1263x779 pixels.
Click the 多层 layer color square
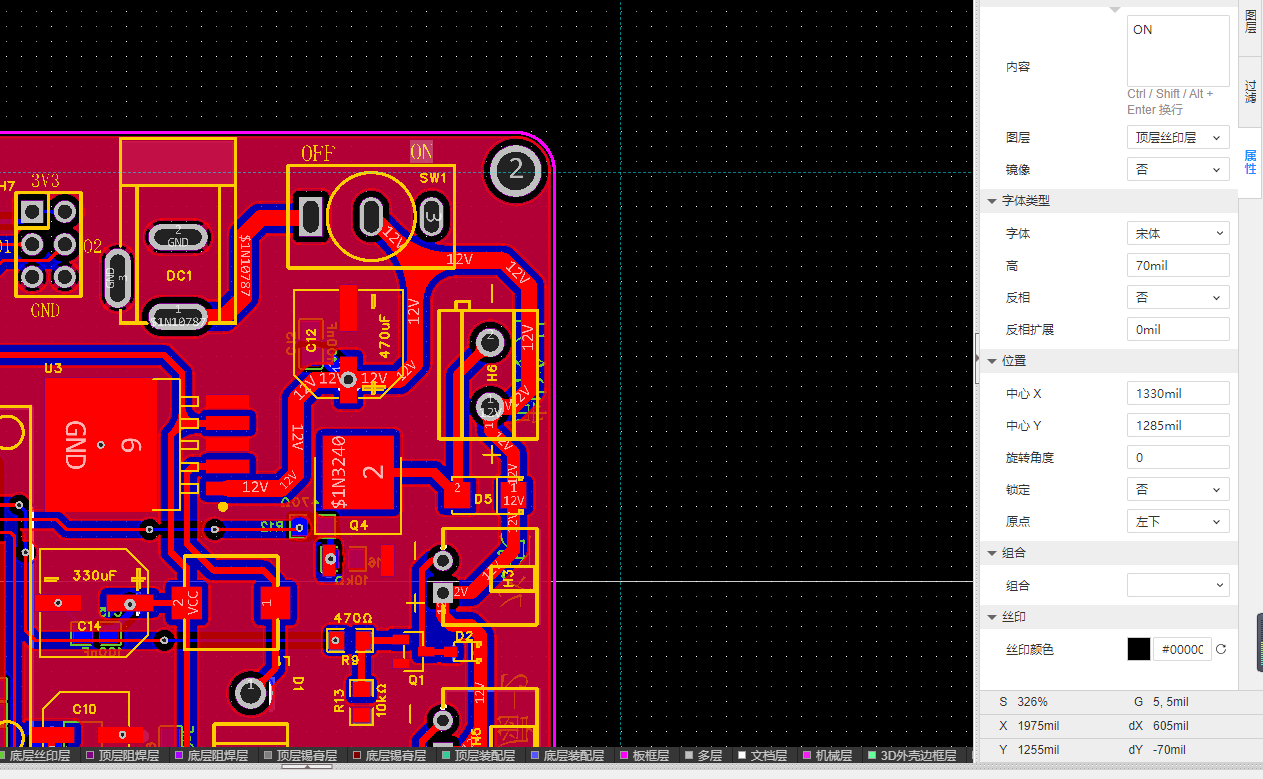pyautogui.click(x=689, y=755)
